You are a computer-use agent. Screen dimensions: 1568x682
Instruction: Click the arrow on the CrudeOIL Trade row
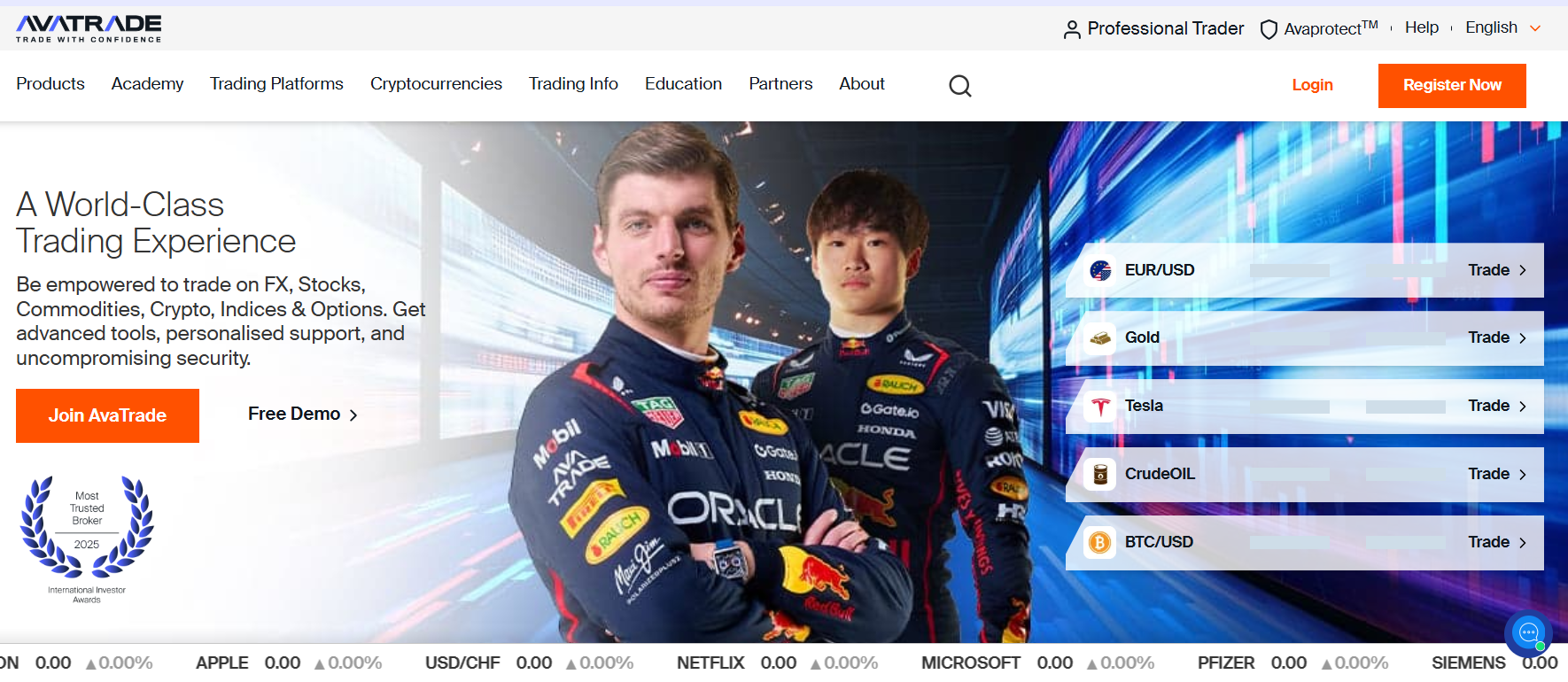tap(1523, 475)
